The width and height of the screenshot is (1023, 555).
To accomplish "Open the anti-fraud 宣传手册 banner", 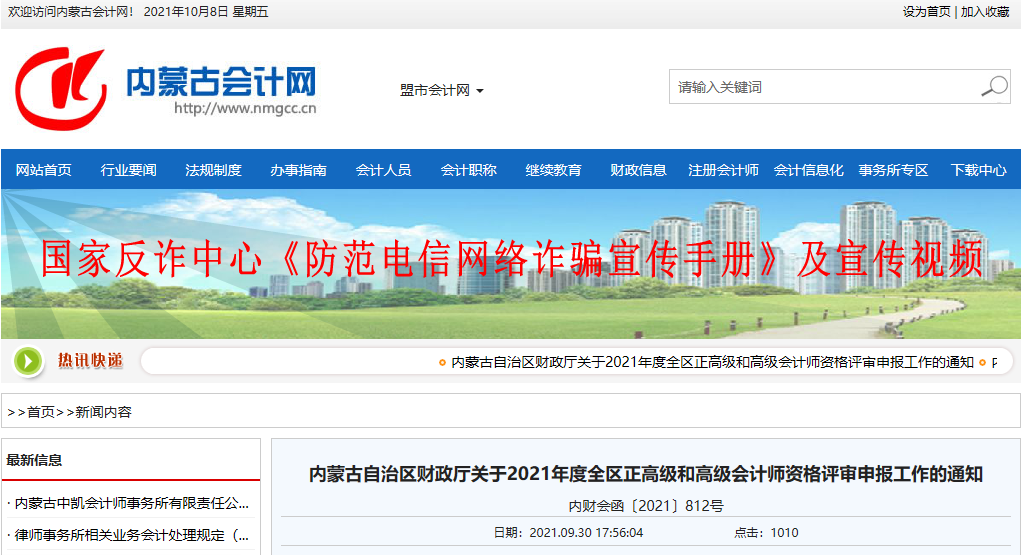I will [x=511, y=261].
